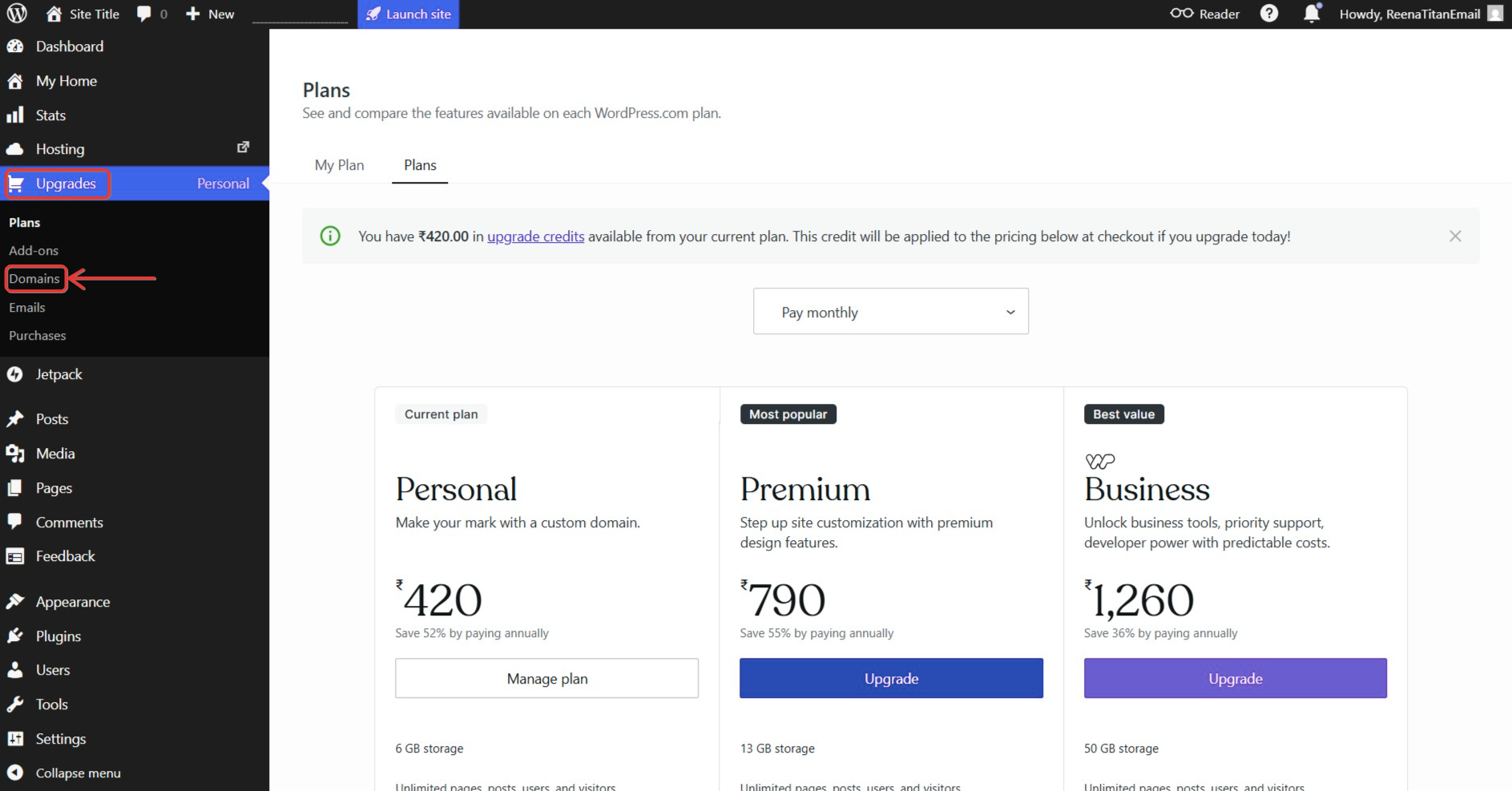Image resolution: width=1512 pixels, height=791 pixels.
Task: Open Emails submenu item
Action: 27,308
